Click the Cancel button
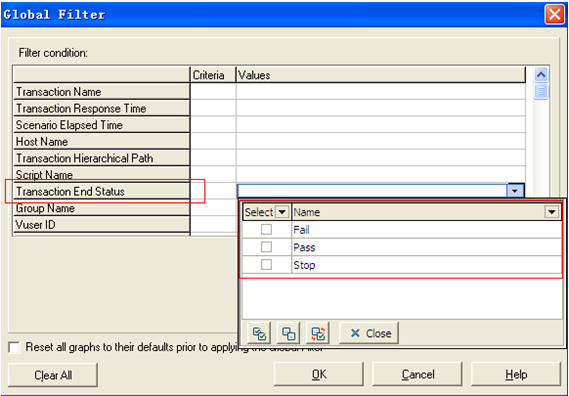569x396 pixels. 417,374
